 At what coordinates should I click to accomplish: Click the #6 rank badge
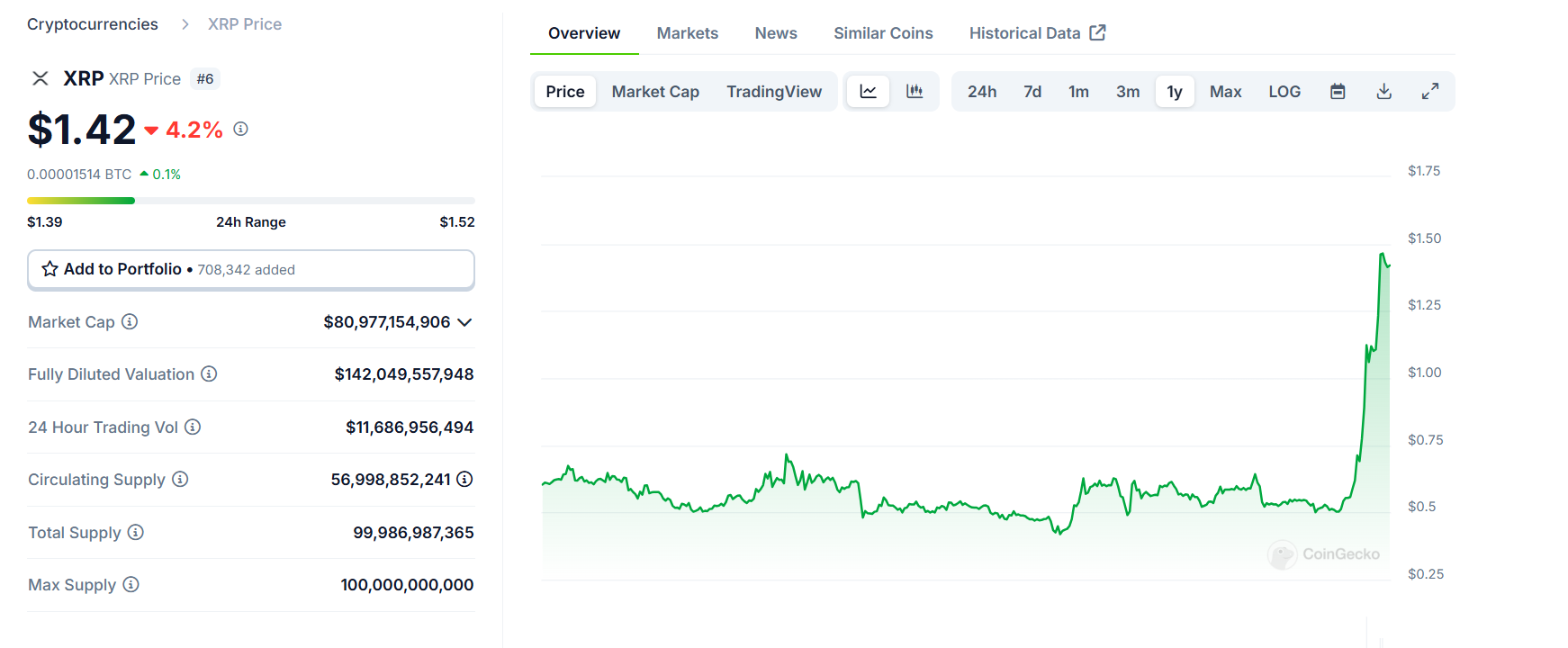point(205,79)
